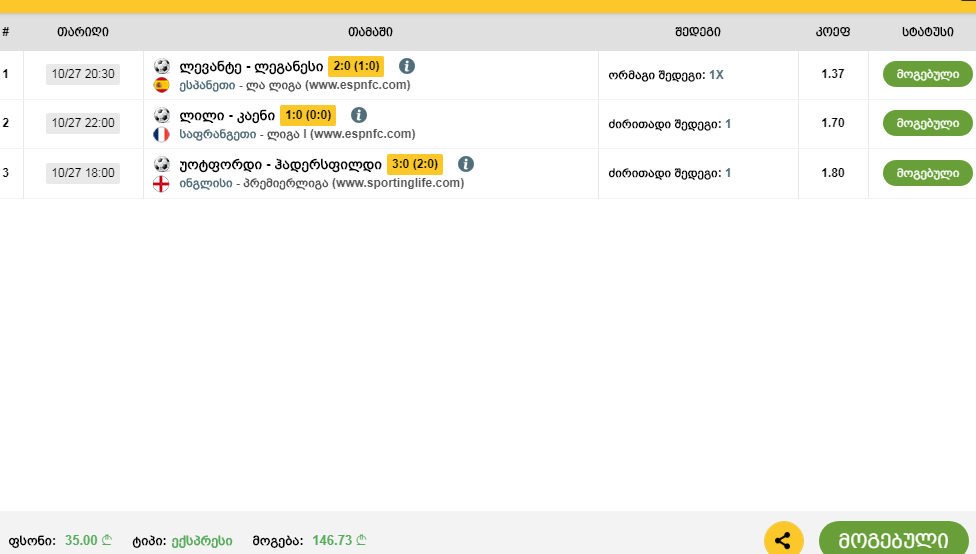Click bet type ექსპრესი
Viewport: 976px width, 554px height.
(202, 541)
